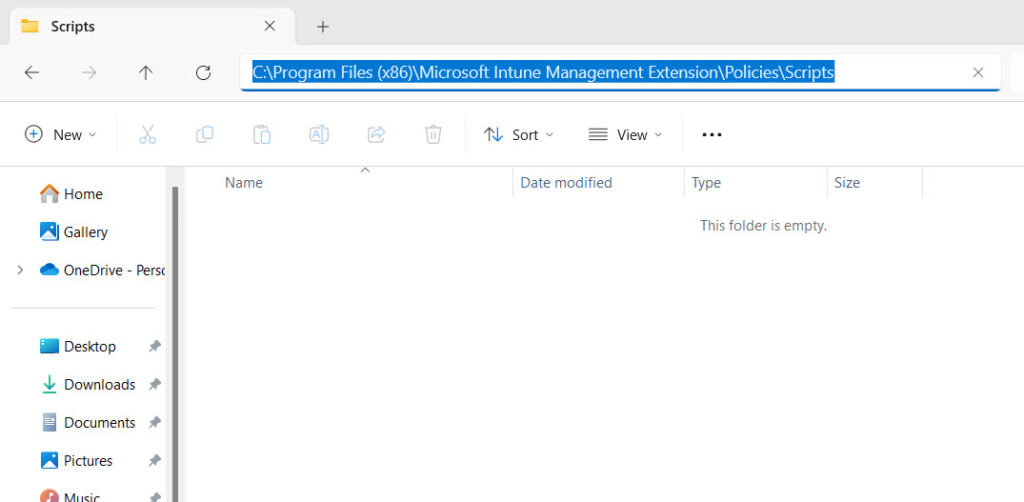Viewport: 1024px width, 502px height.
Task: Click the Cut scissors icon
Action: (x=148, y=134)
